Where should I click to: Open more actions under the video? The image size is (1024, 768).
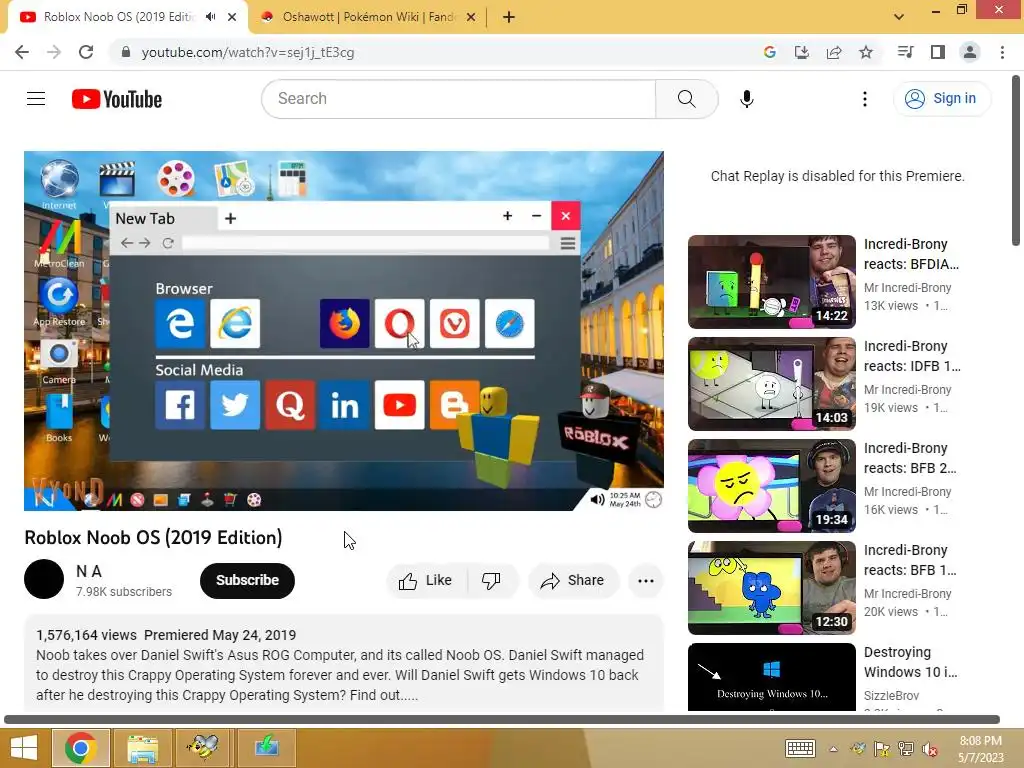(645, 580)
